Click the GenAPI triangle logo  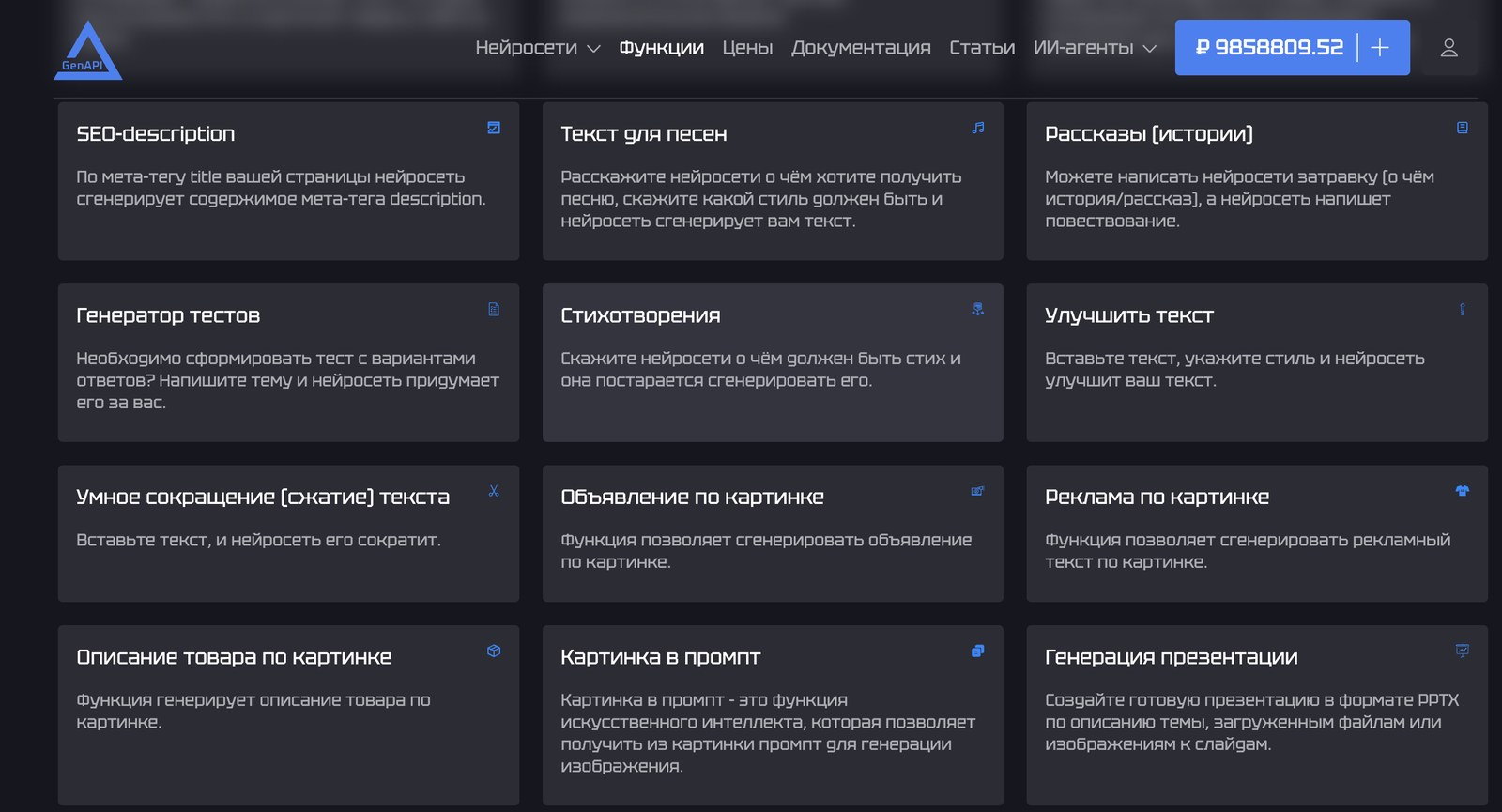(x=87, y=51)
